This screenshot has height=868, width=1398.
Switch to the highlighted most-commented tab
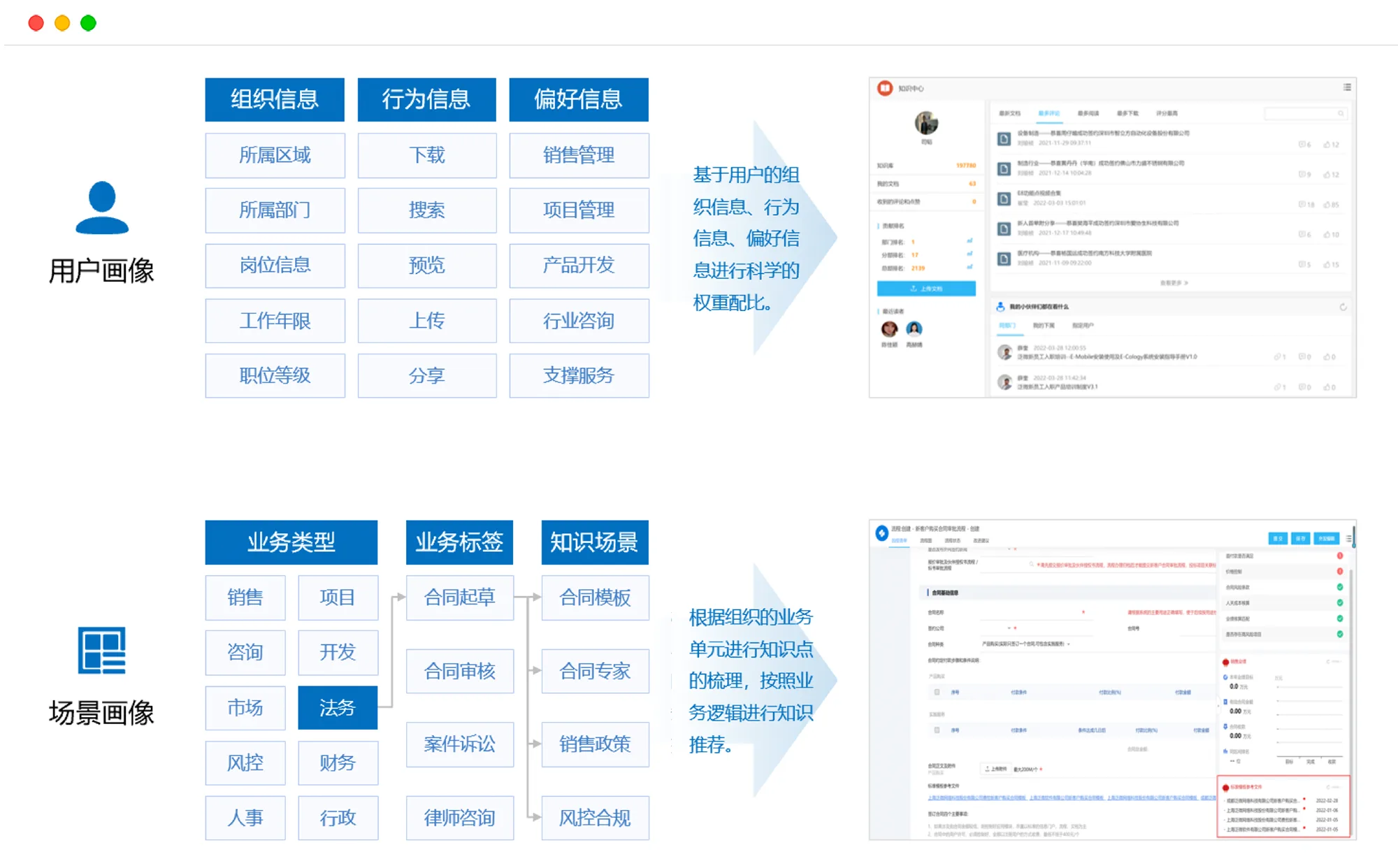point(1048,113)
